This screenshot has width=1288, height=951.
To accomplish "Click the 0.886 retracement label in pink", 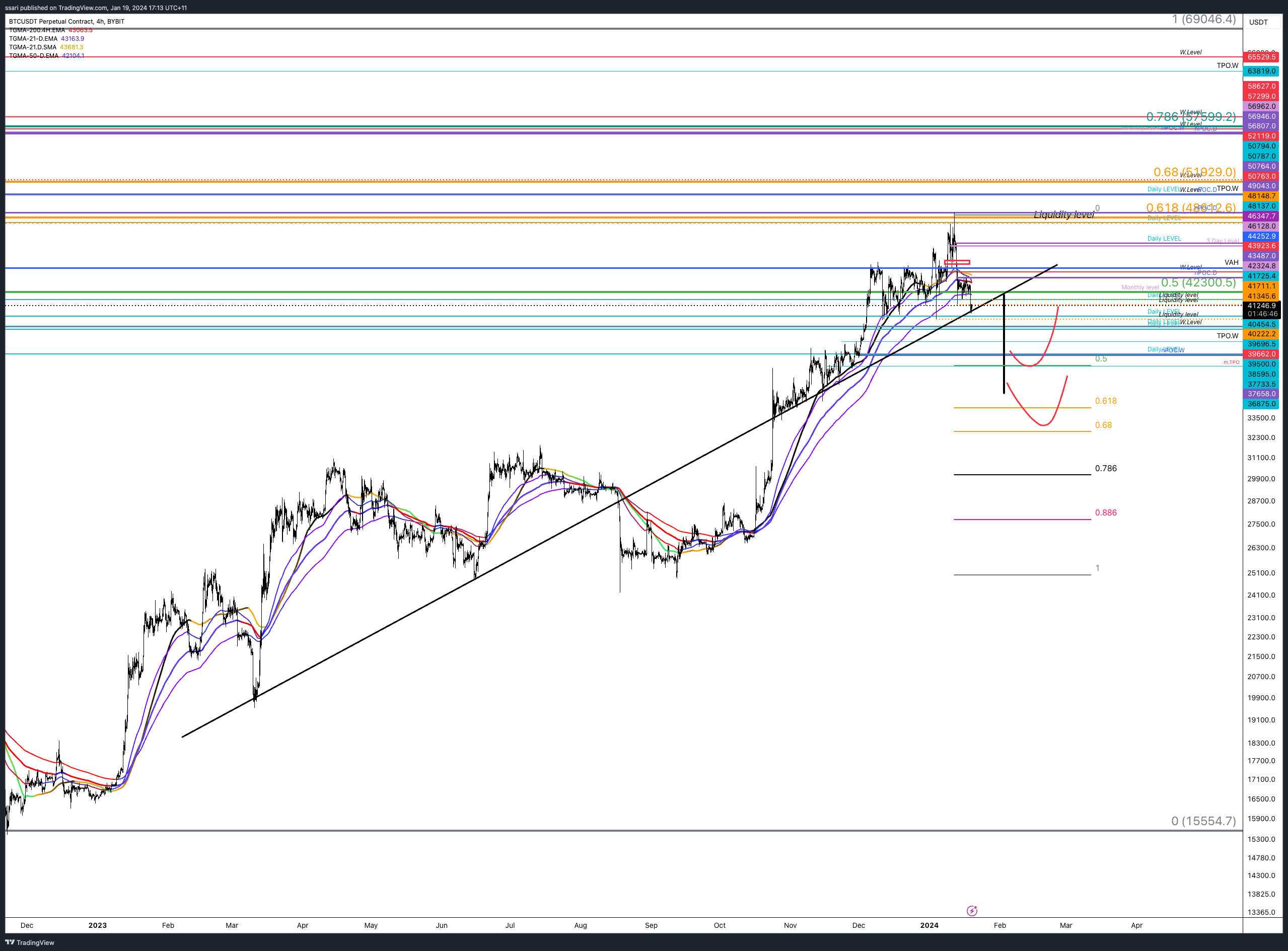I will pos(1106,513).
